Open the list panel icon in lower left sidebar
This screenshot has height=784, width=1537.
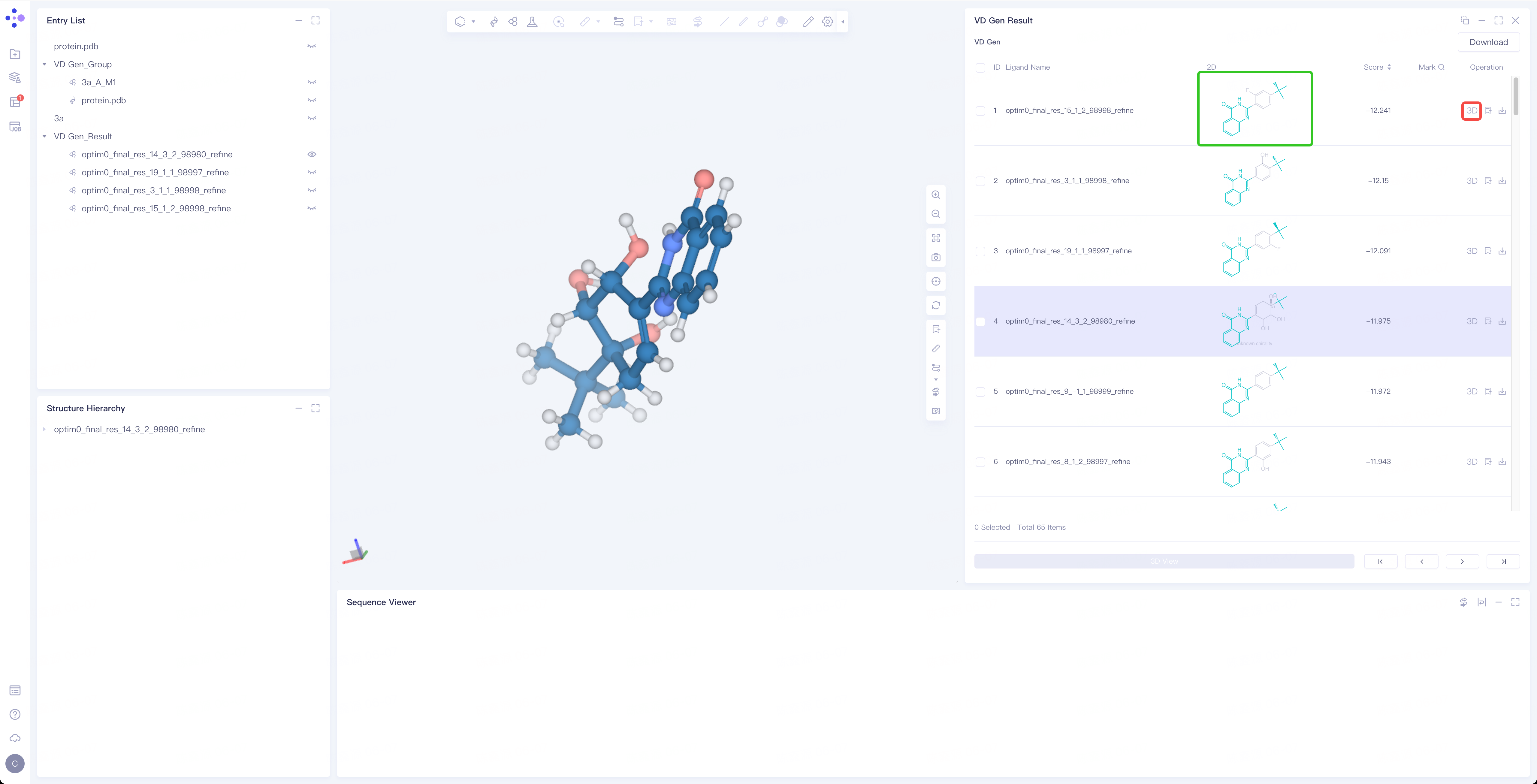(16, 690)
